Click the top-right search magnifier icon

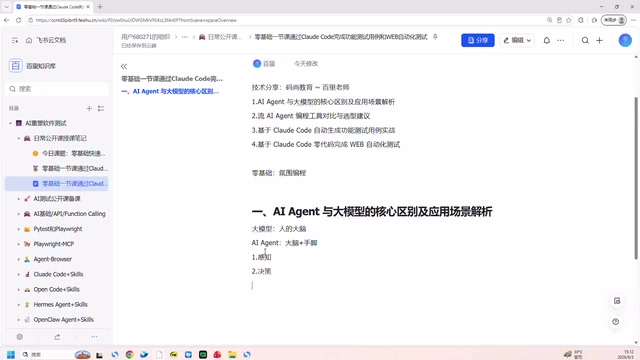(x=585, y=40)
